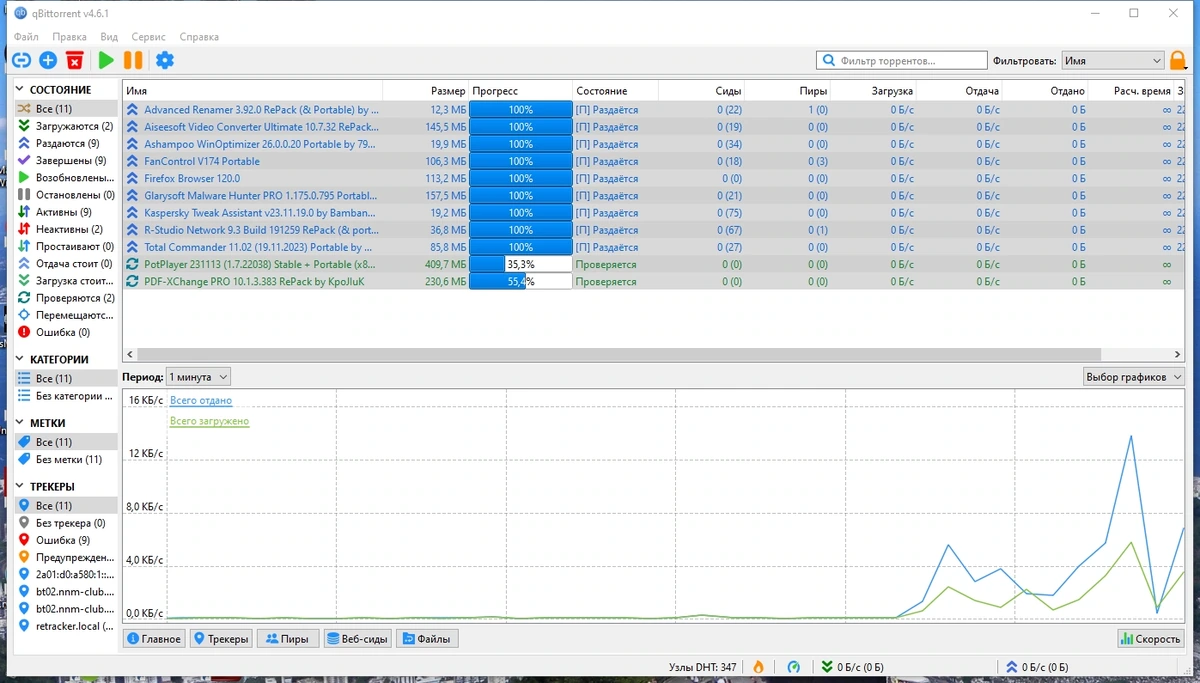This screenshot has width=1200, height=683.
Task: Click the Всего отдано graph legend
Action: click(x=201, y=401)
